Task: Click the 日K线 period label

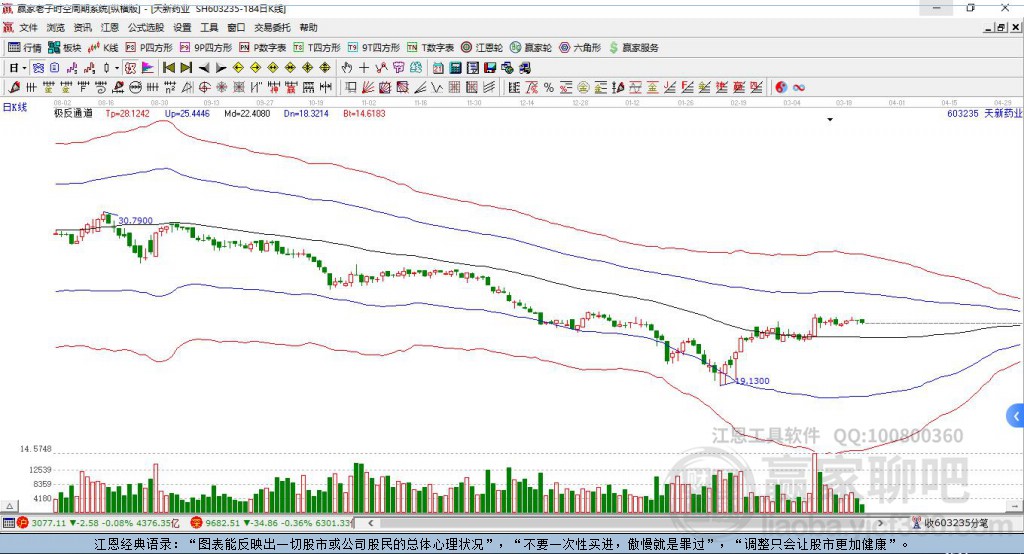Action: [x=15, y=108]
